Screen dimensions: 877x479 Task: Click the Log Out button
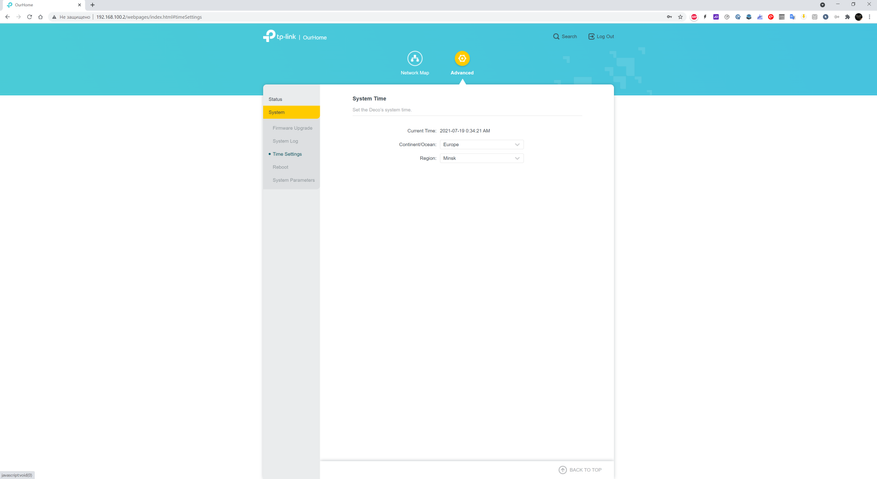pyautogui.click(x=601, y=37)
